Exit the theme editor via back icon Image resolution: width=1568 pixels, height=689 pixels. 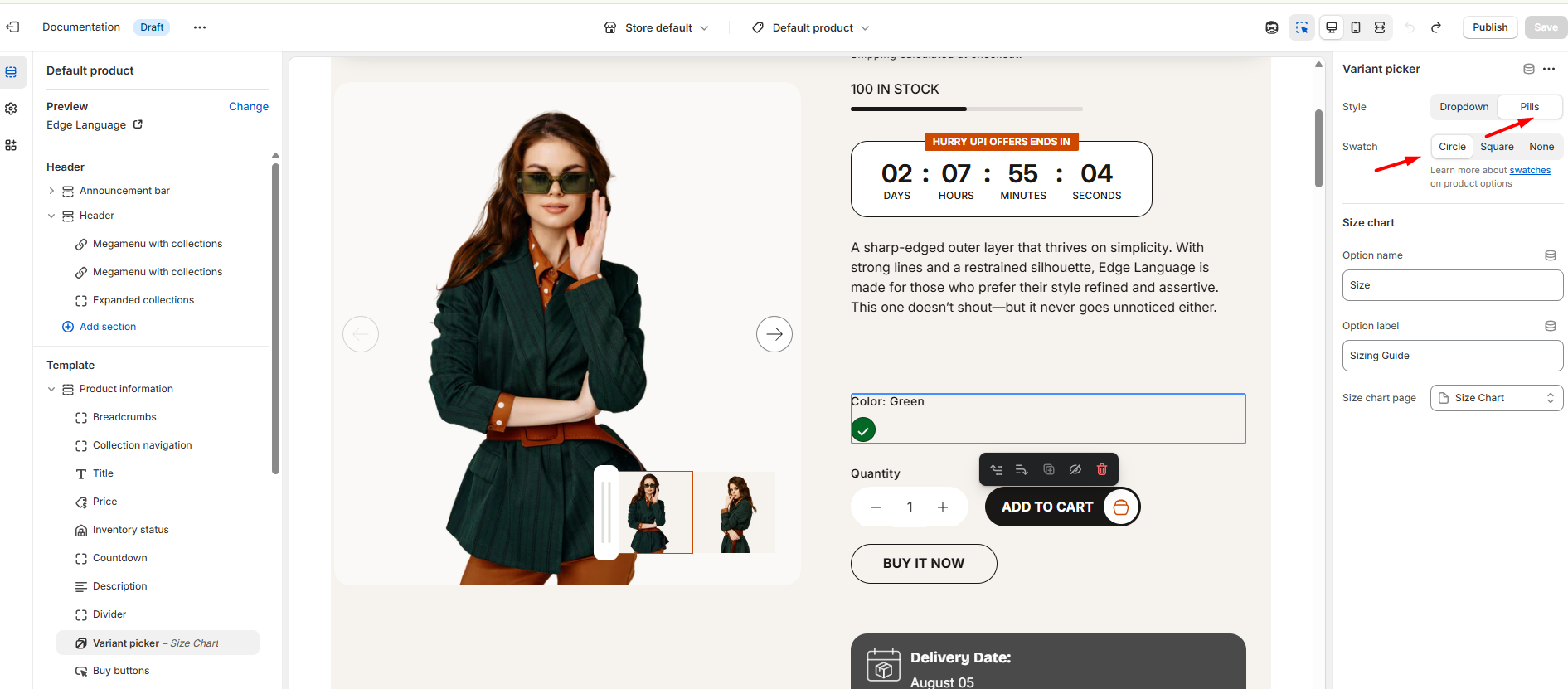click(12, 27)
